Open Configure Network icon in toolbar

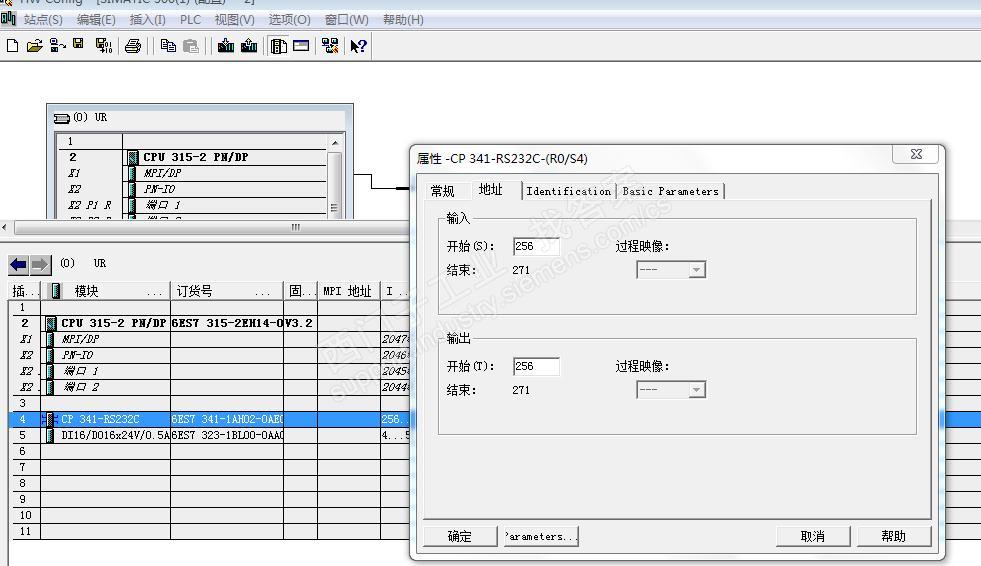(330, 46)
